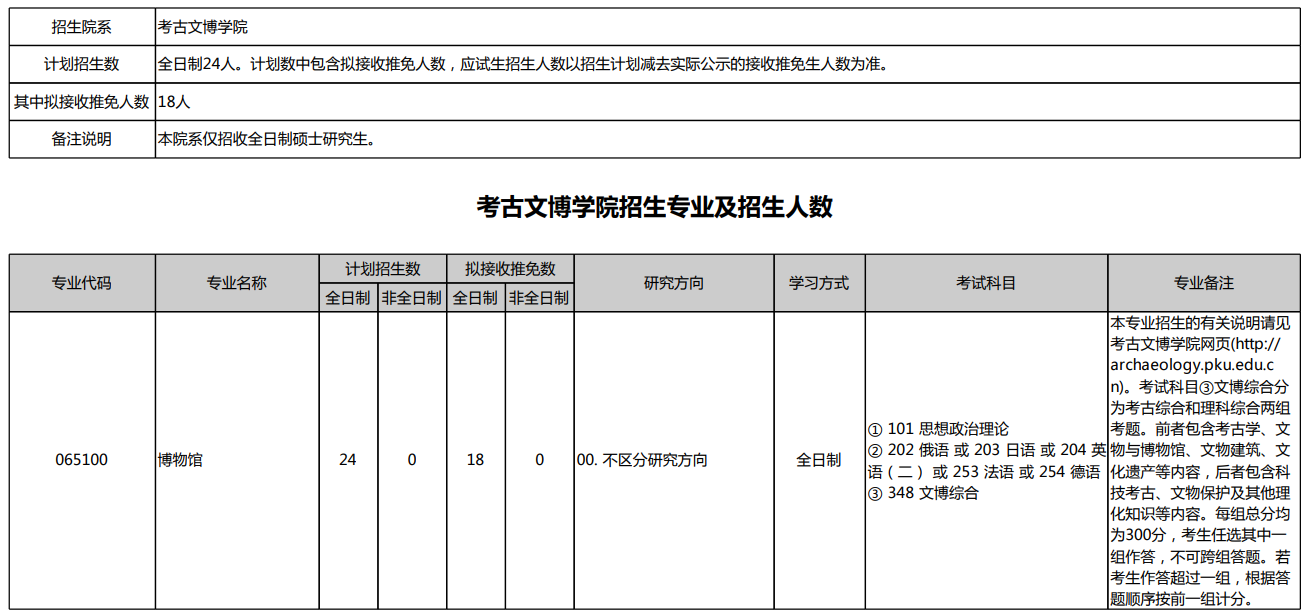
Task: Click the 备注说明 label cell
Action: coord(81,139)
